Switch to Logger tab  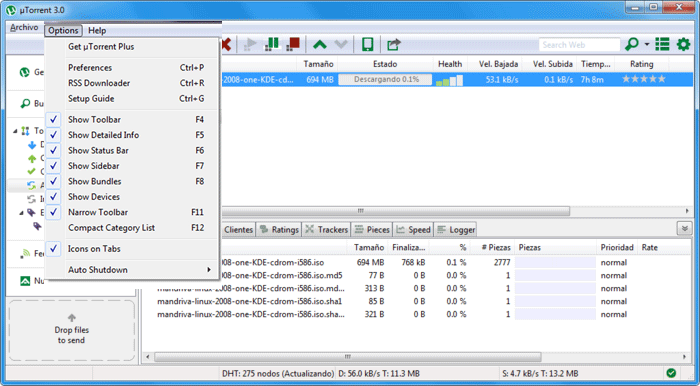pyautogui.click(x=455, y=229)
